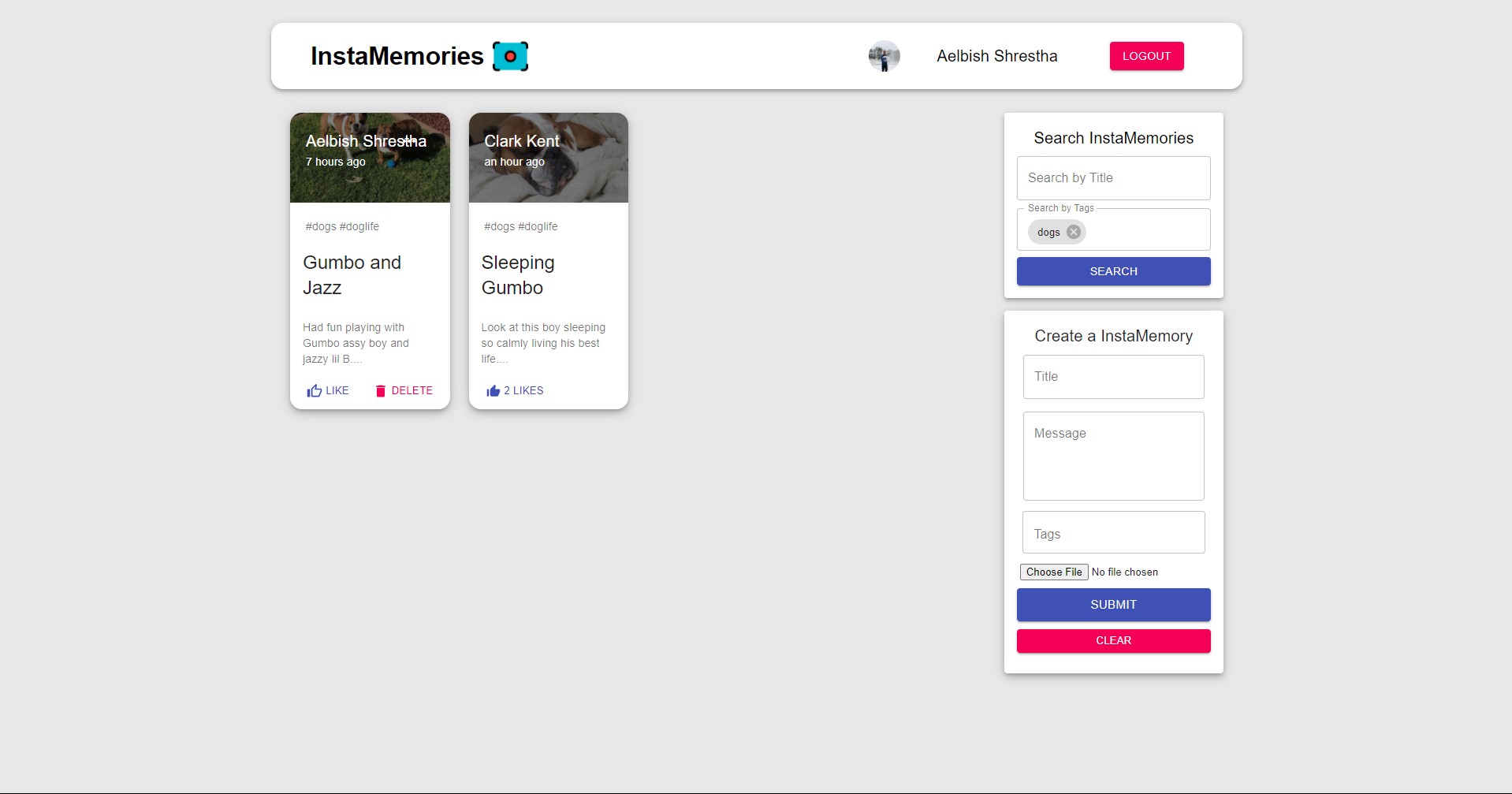Image resolution: width=1512 pixels, height=794 pixels.
Task: Click the Tags input in the create form
Action: pos(1113,532)
